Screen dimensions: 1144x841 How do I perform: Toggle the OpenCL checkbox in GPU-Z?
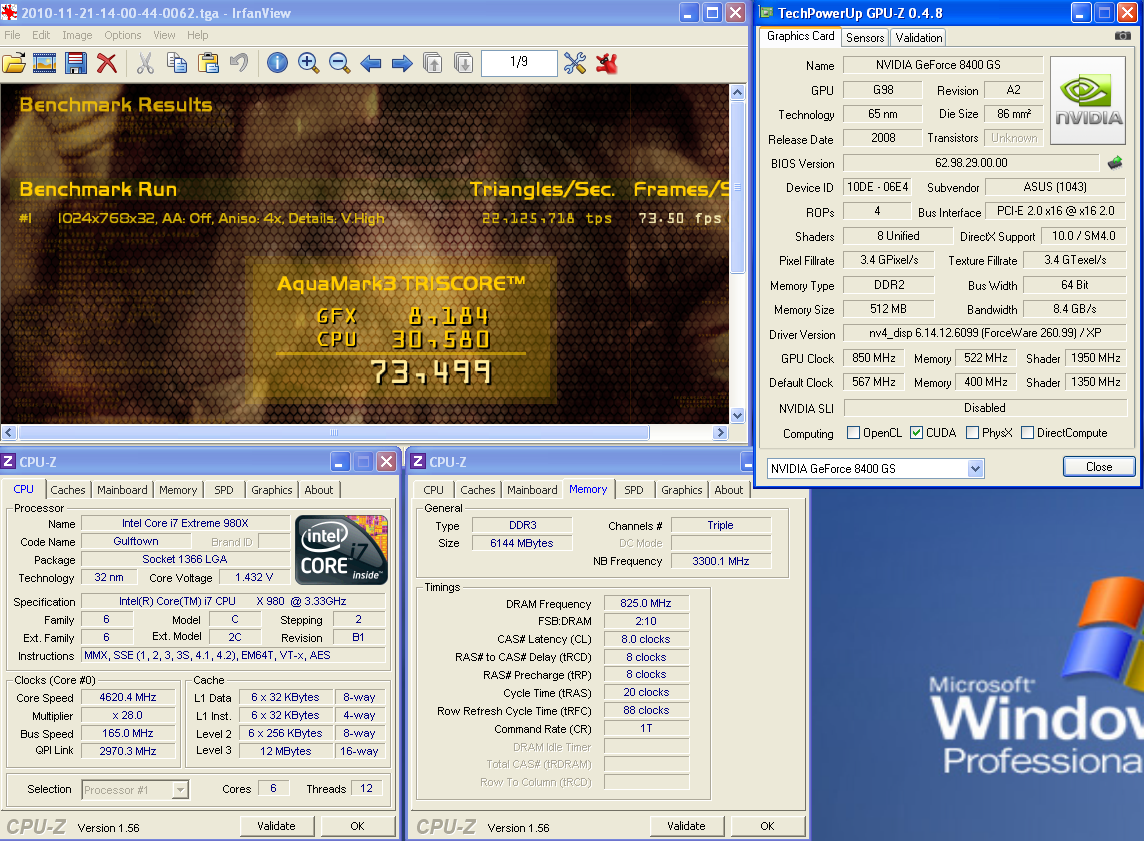(x=853, y=433)
